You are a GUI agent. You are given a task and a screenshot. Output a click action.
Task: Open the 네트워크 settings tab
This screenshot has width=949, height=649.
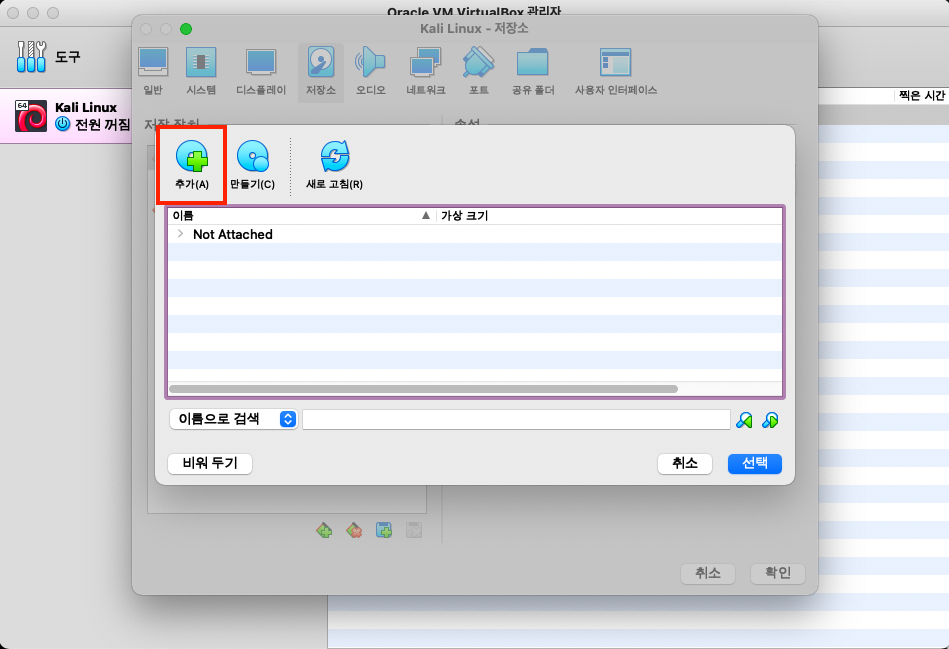pyautogui.click(x=425, y=71)
